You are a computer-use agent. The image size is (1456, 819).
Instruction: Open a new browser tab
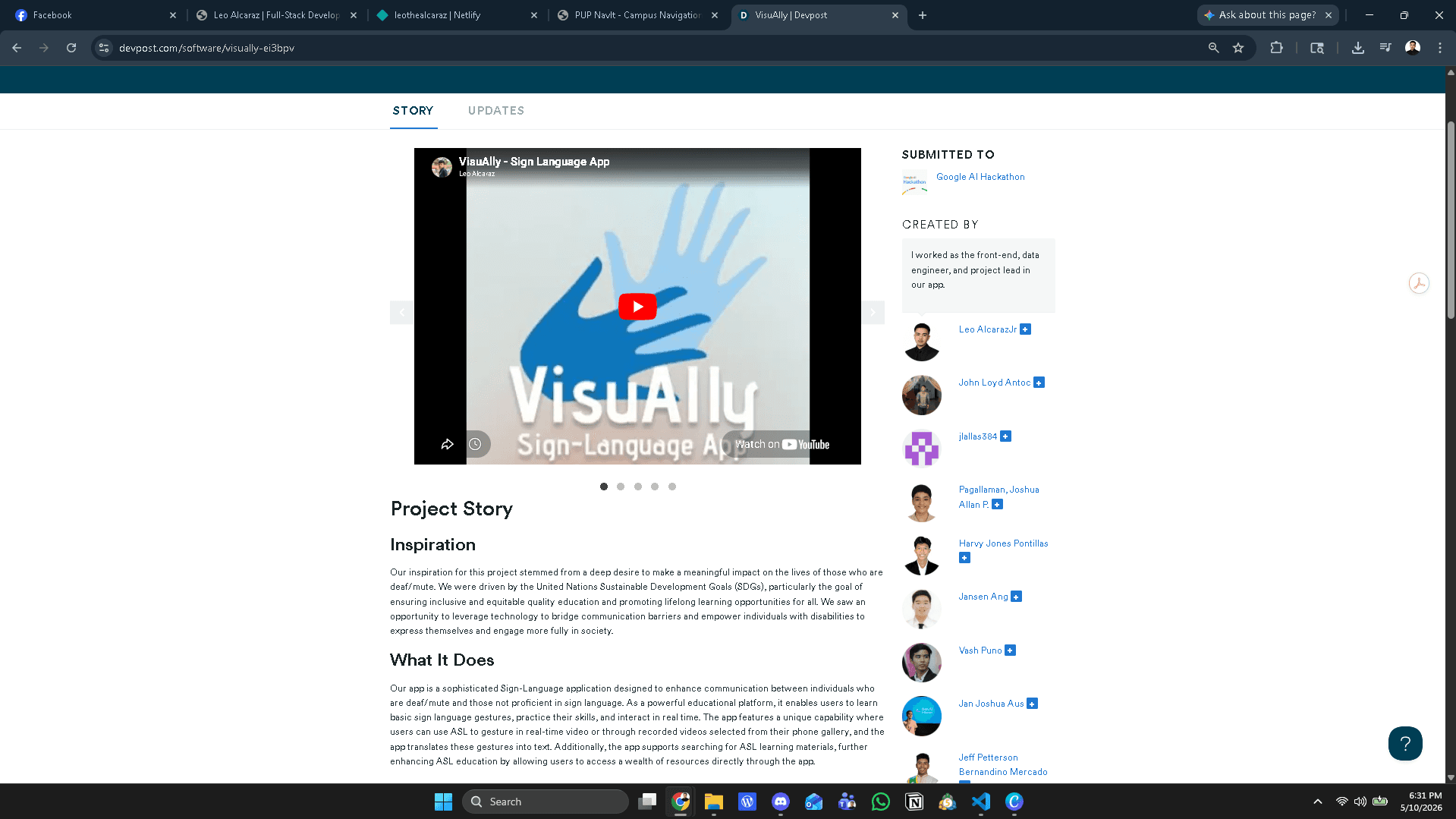[923, 15]
